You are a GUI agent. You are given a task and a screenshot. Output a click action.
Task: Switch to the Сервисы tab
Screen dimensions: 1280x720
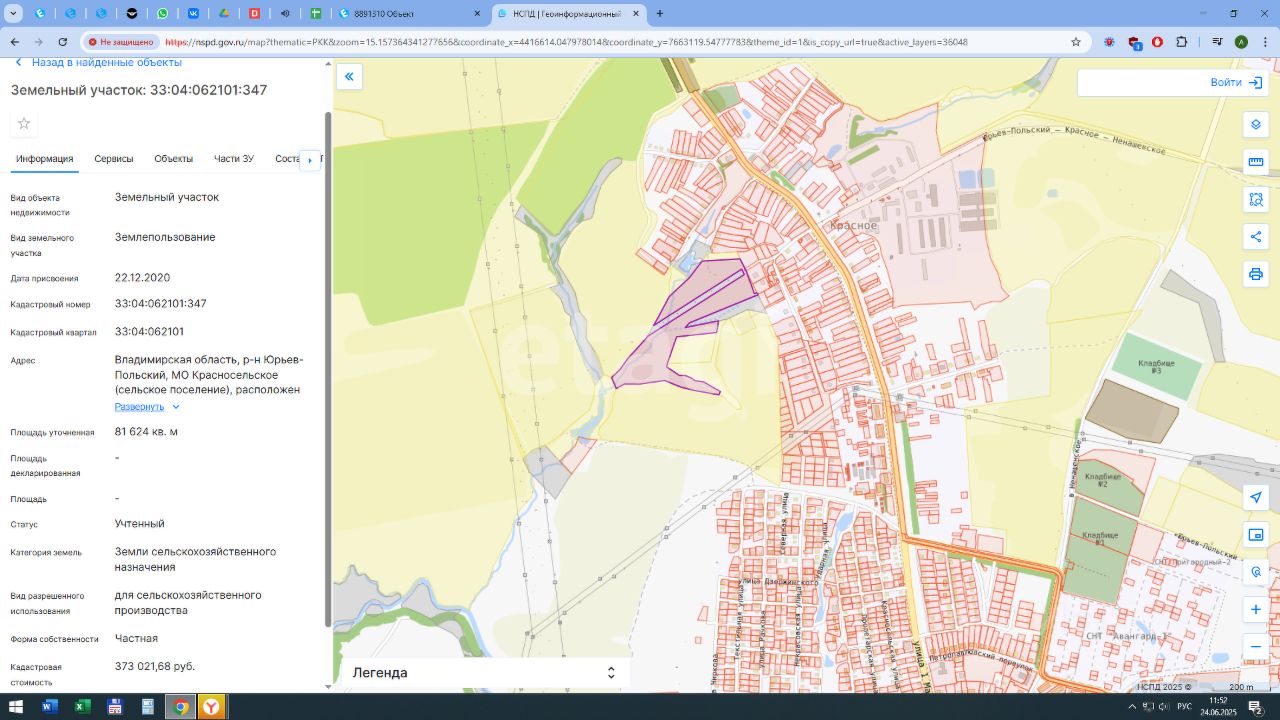click(x=114, y=159)
